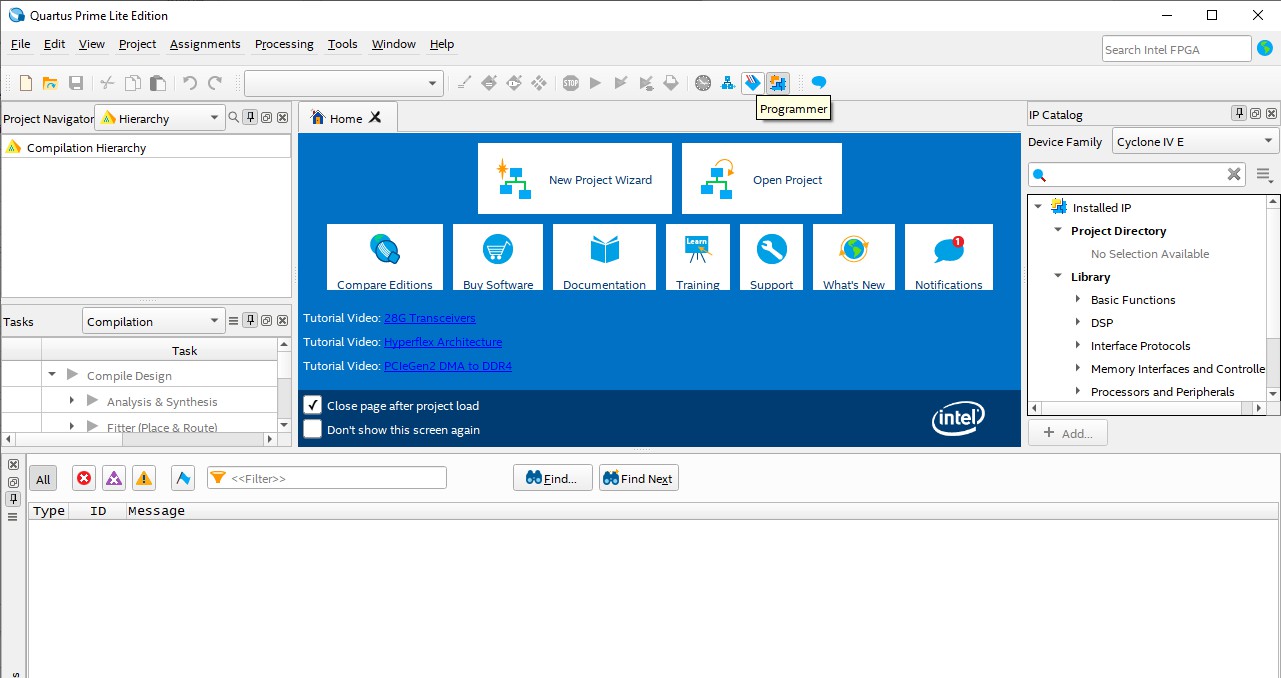Pin the IP Catalog panel

(x=1239, y=114)
